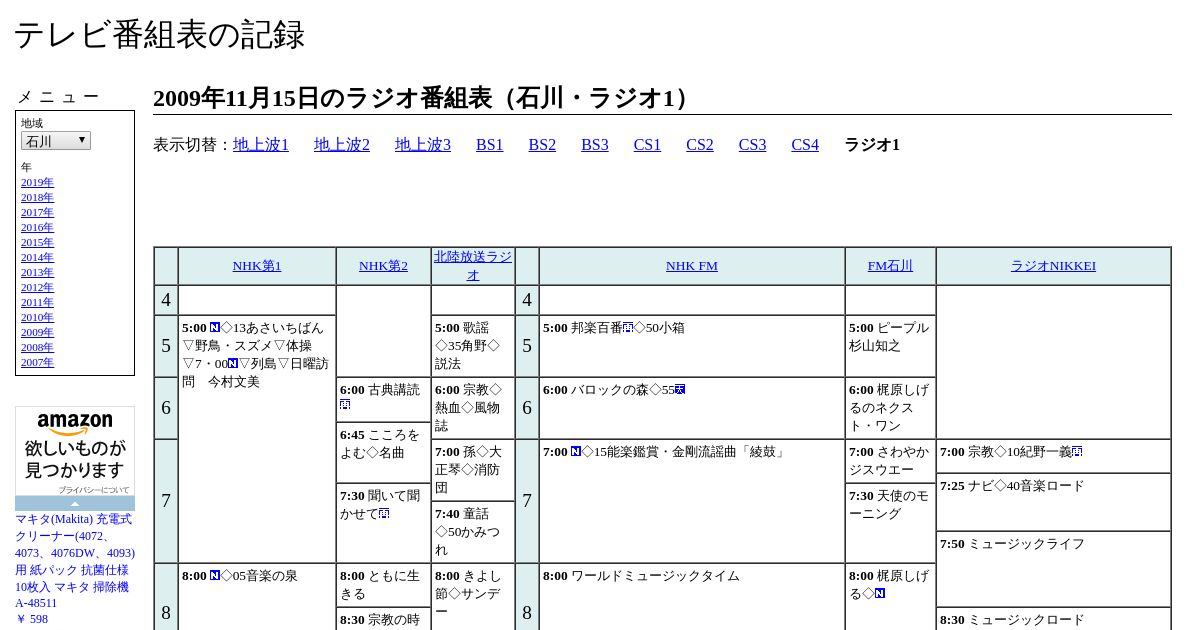This screenshot has height=630, width=1200.
Task: Click the icon beside 7:30 聞いて聞かせて
Action: pos(384,513)
